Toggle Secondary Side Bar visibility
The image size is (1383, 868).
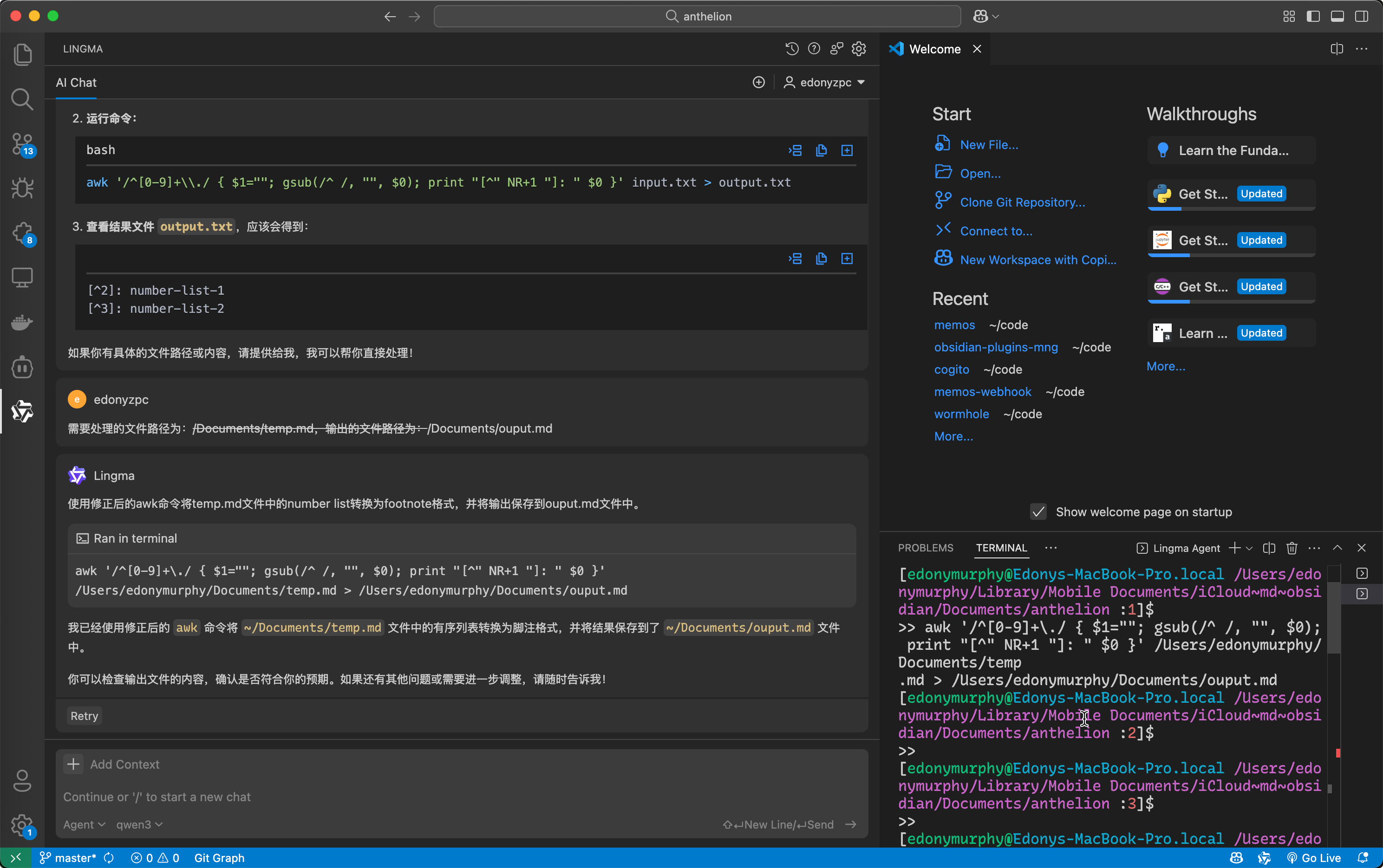pyautogui.click(x=1362, y=16)
